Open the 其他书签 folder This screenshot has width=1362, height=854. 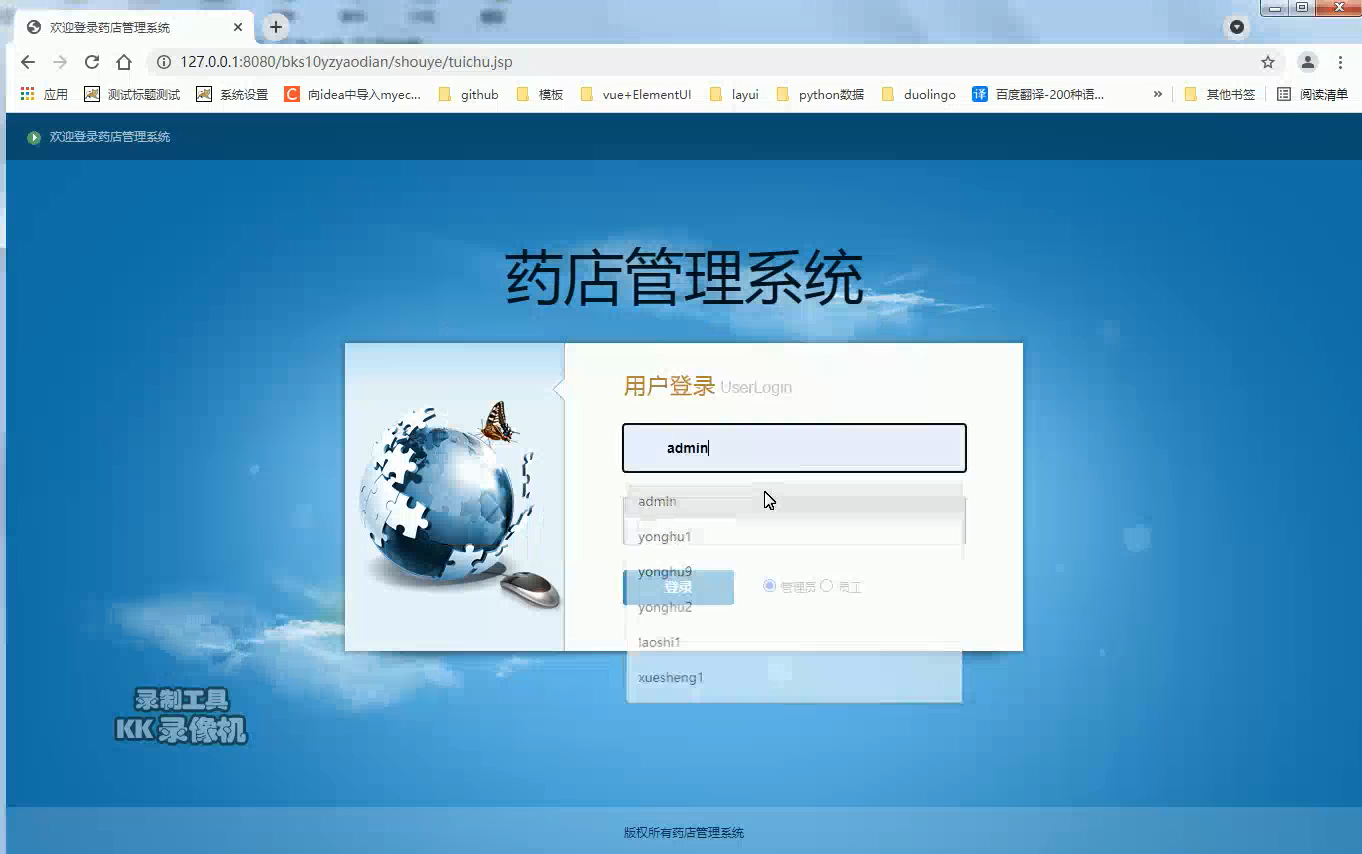[1219, 94]
